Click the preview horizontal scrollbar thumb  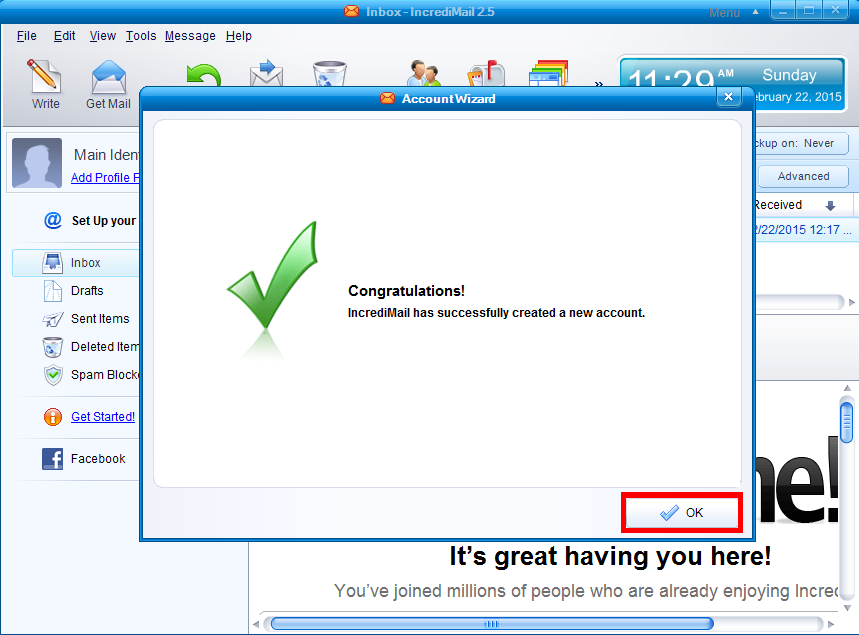pyautogui.click(x=492, y=623)
